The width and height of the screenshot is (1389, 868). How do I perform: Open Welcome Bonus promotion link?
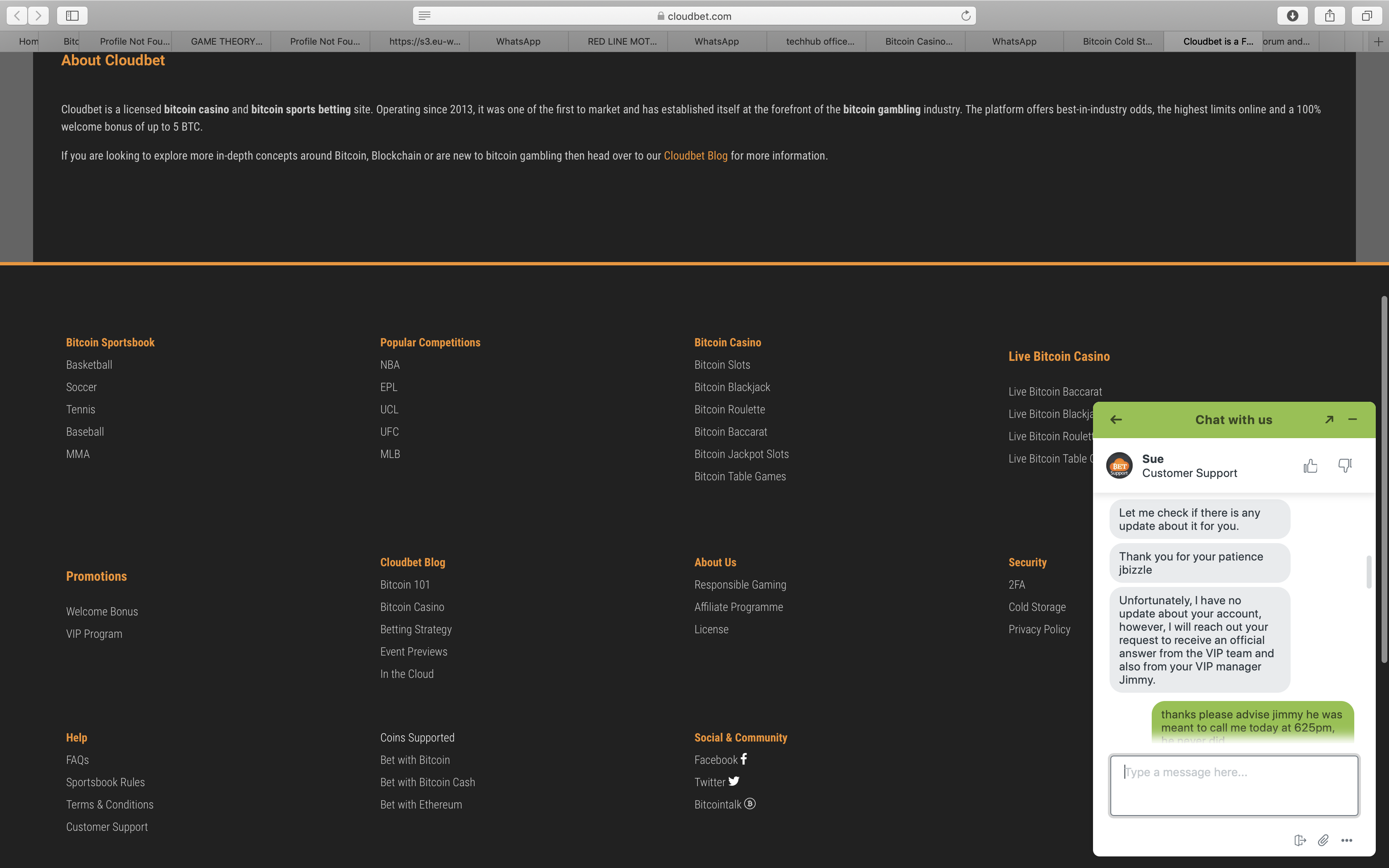pyautogui.click(x=102, y=611)
